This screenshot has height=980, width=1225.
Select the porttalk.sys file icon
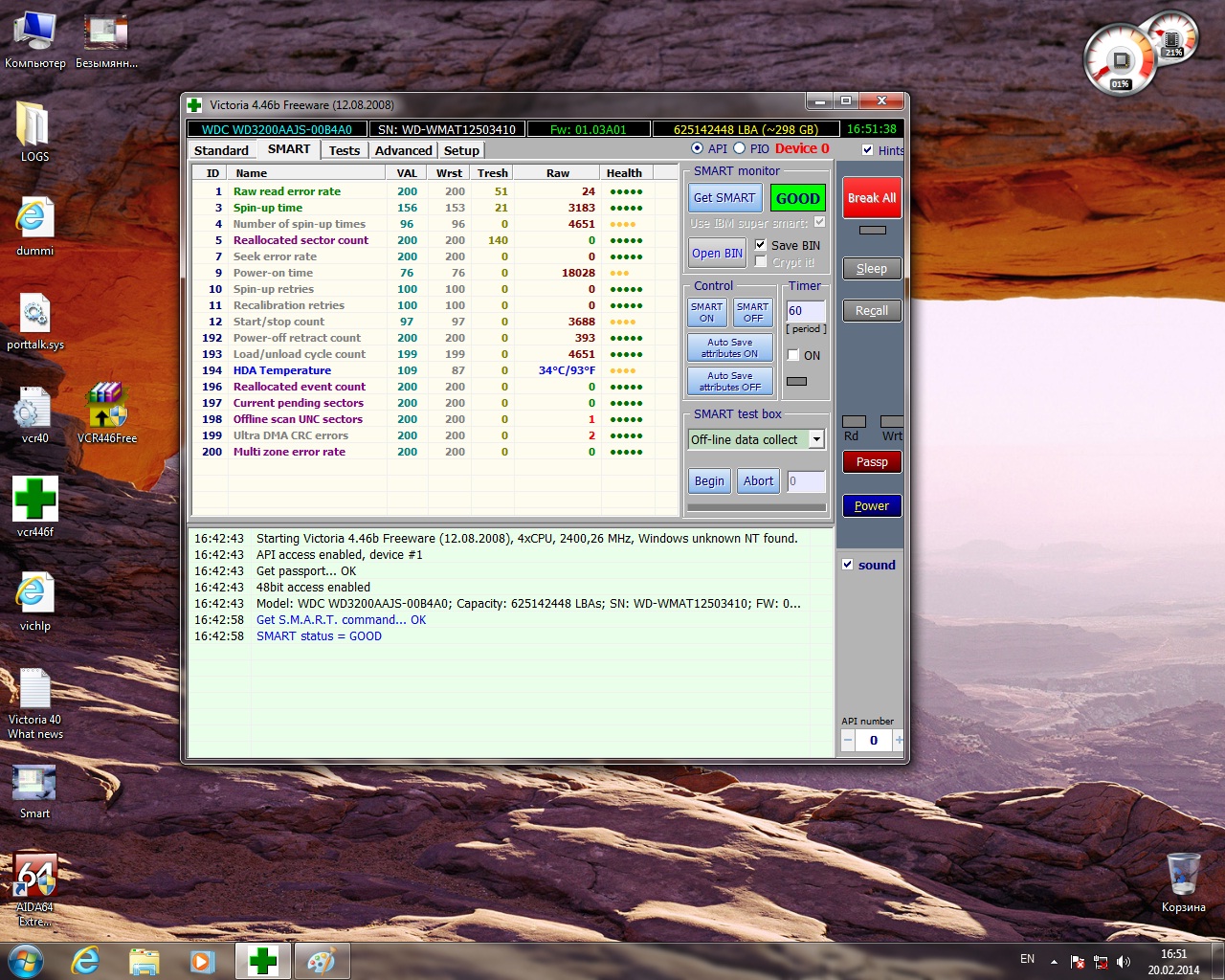pyautogui.click(x=34, y=321)
